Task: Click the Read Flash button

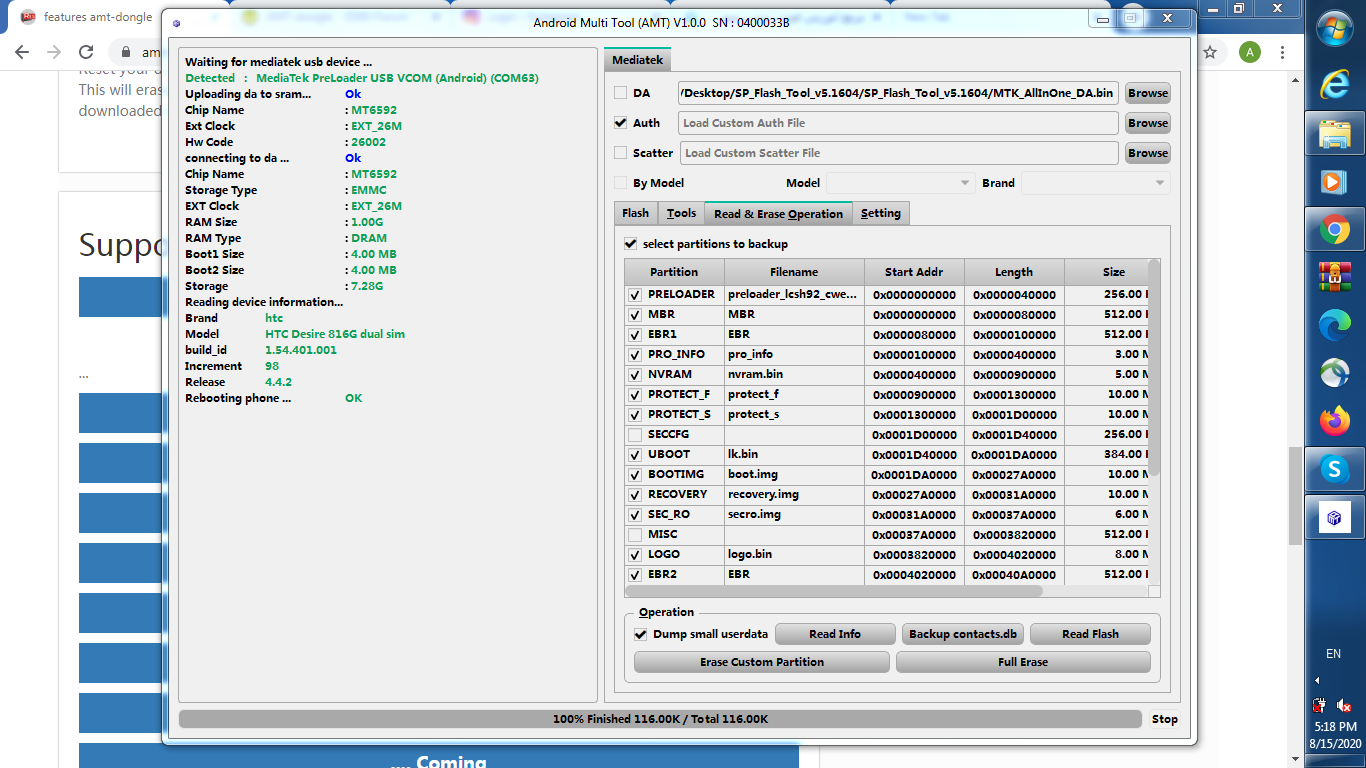Action: click(1090, 634)
